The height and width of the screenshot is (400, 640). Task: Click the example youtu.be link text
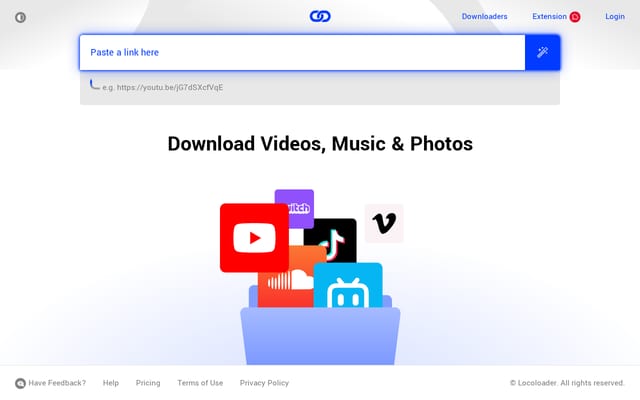[x=170, y=87]
